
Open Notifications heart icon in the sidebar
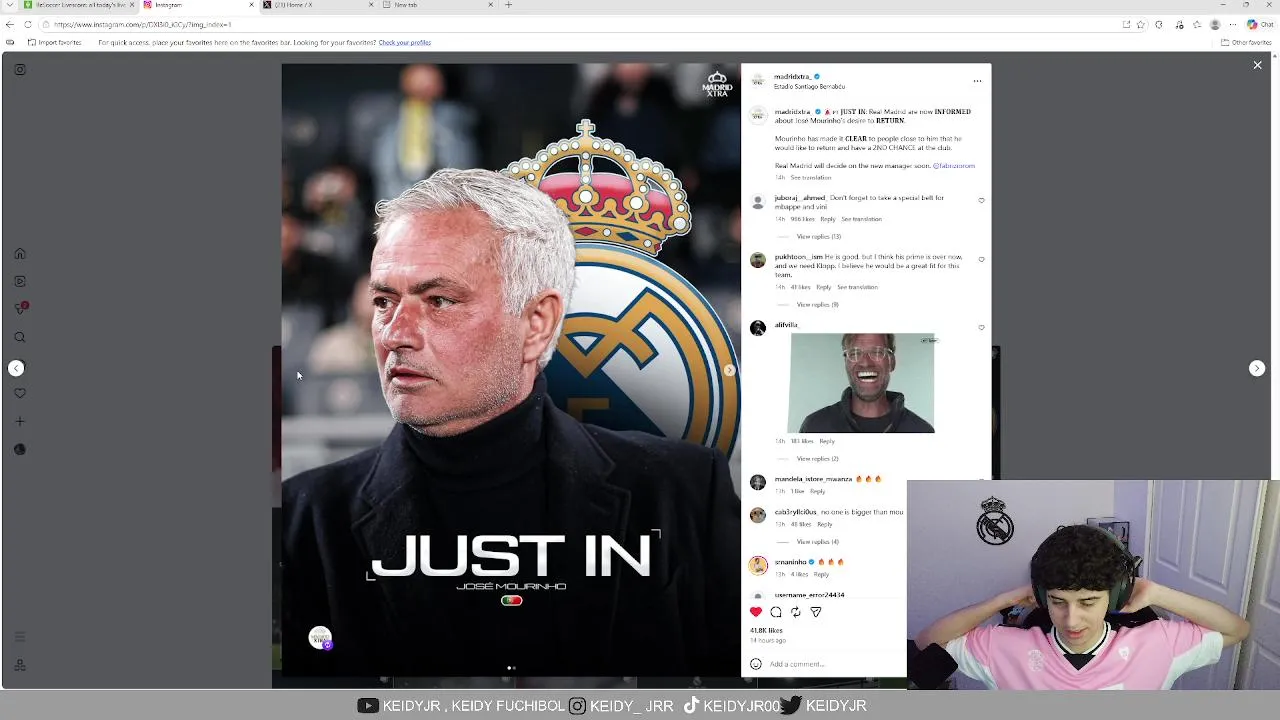click(20, 394)
